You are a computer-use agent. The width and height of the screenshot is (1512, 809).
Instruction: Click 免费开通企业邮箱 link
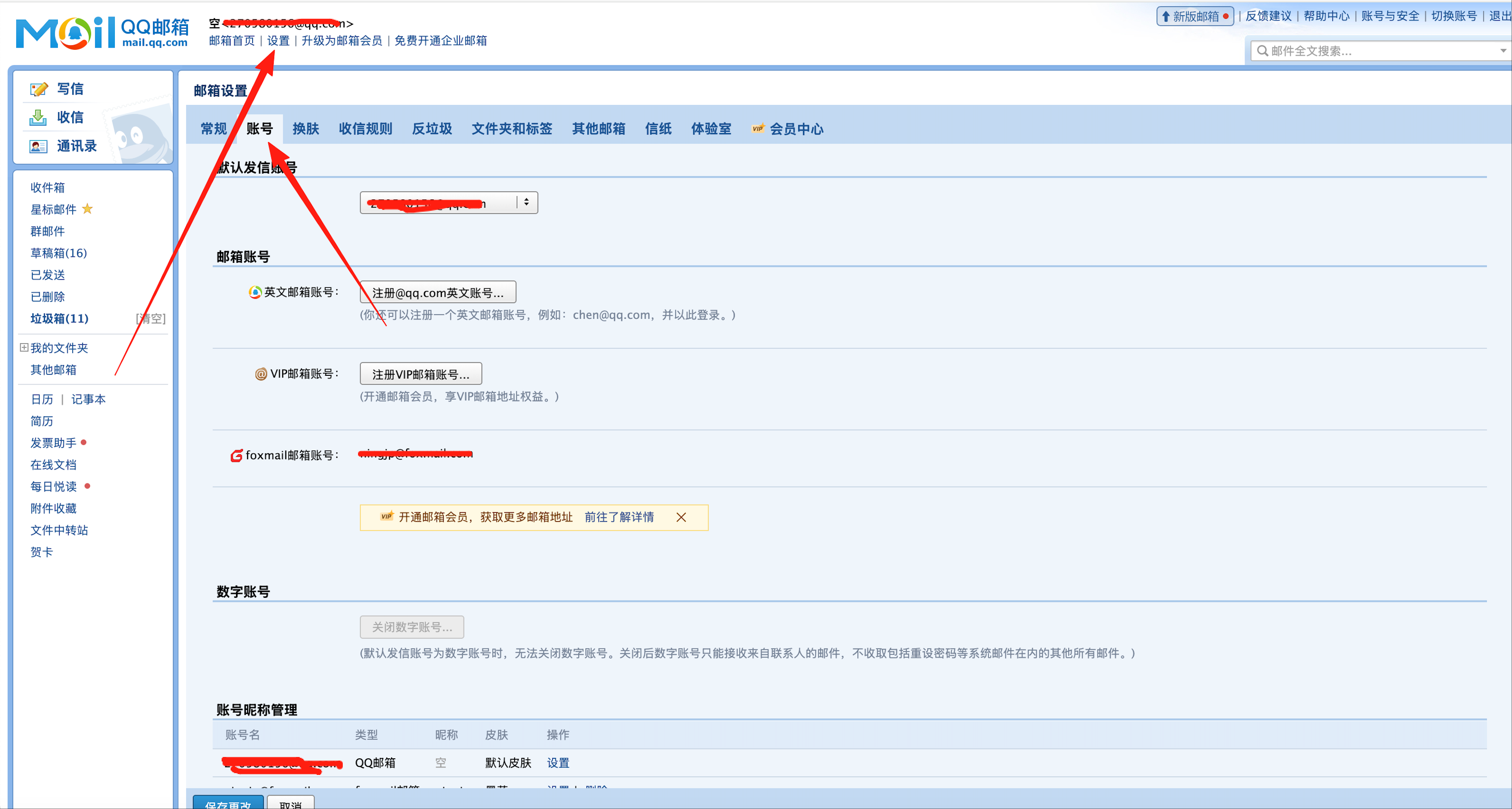click(441, 40)
